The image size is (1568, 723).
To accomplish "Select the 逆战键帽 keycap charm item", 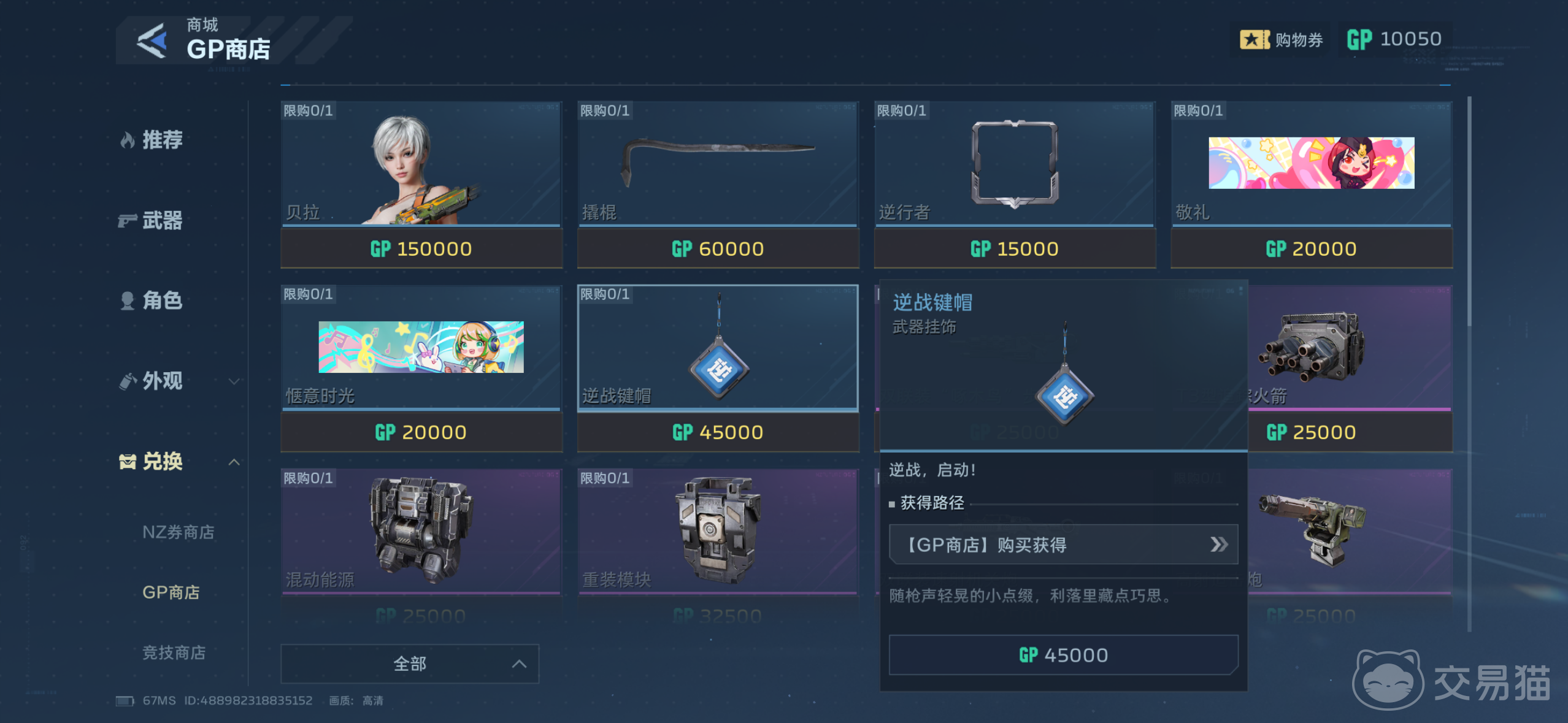I will [717, 348].
